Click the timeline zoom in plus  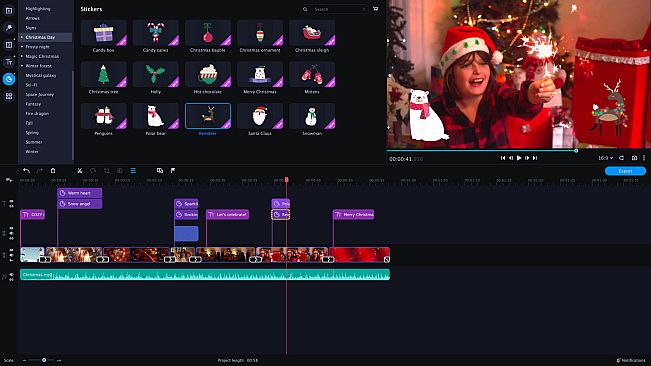point(59,360)
